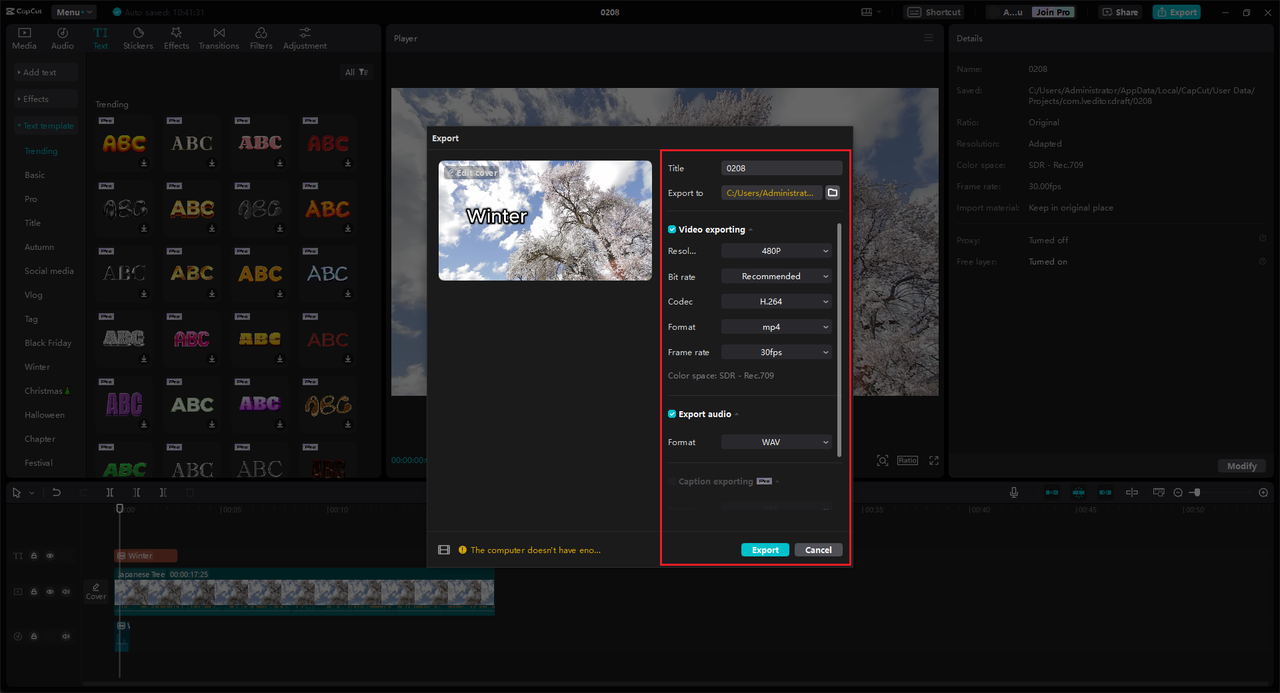Click the delete-left trim tool in timeline toolbar

[x=137, y=493]
